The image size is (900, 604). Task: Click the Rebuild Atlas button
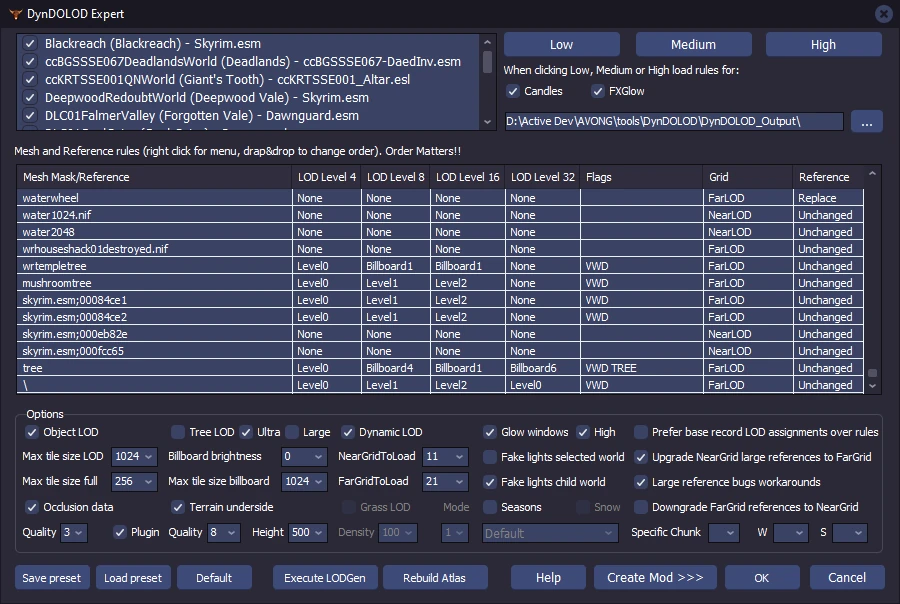coord(435,578)
